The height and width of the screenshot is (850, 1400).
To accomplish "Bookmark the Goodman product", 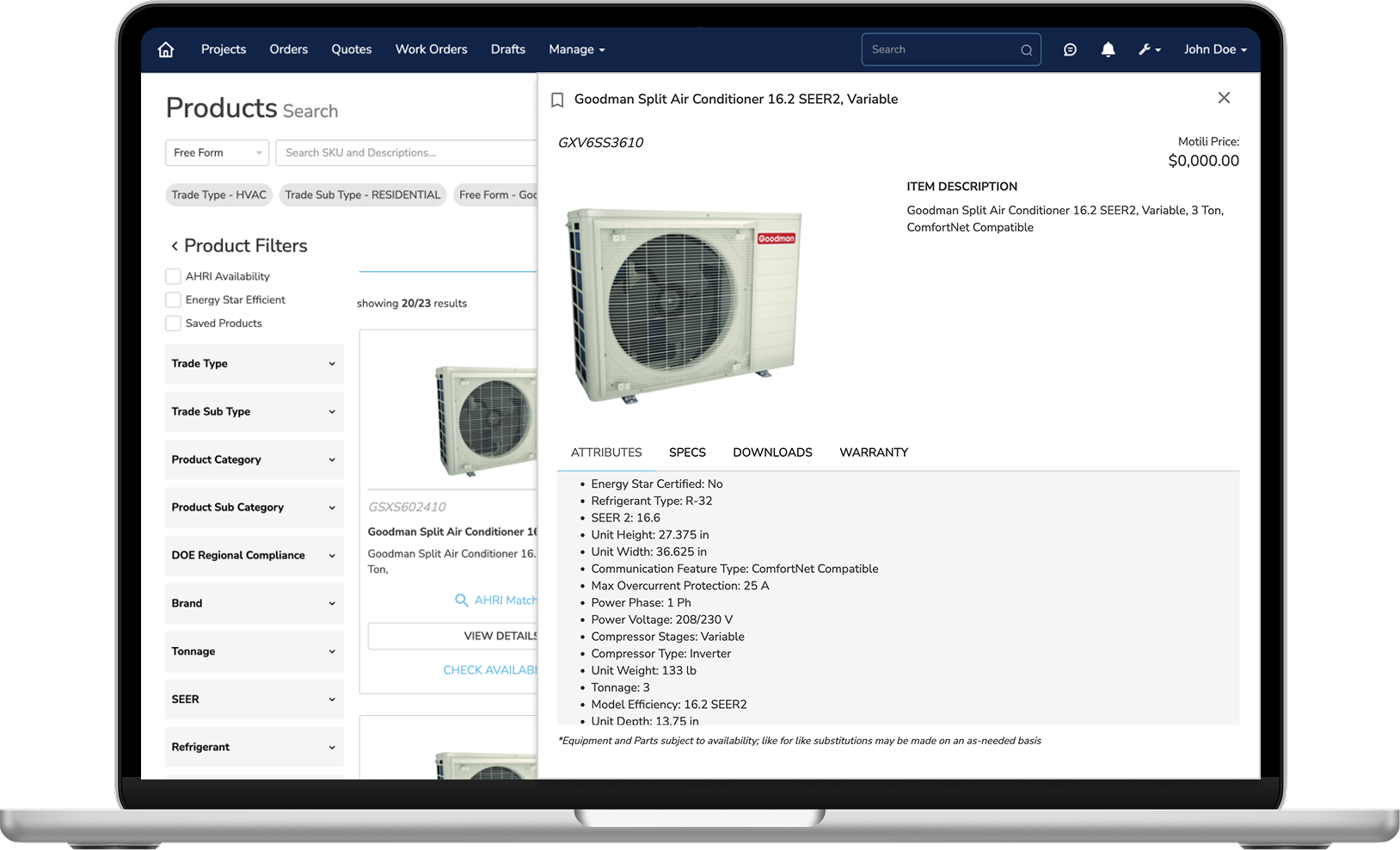I will (557, 100).
